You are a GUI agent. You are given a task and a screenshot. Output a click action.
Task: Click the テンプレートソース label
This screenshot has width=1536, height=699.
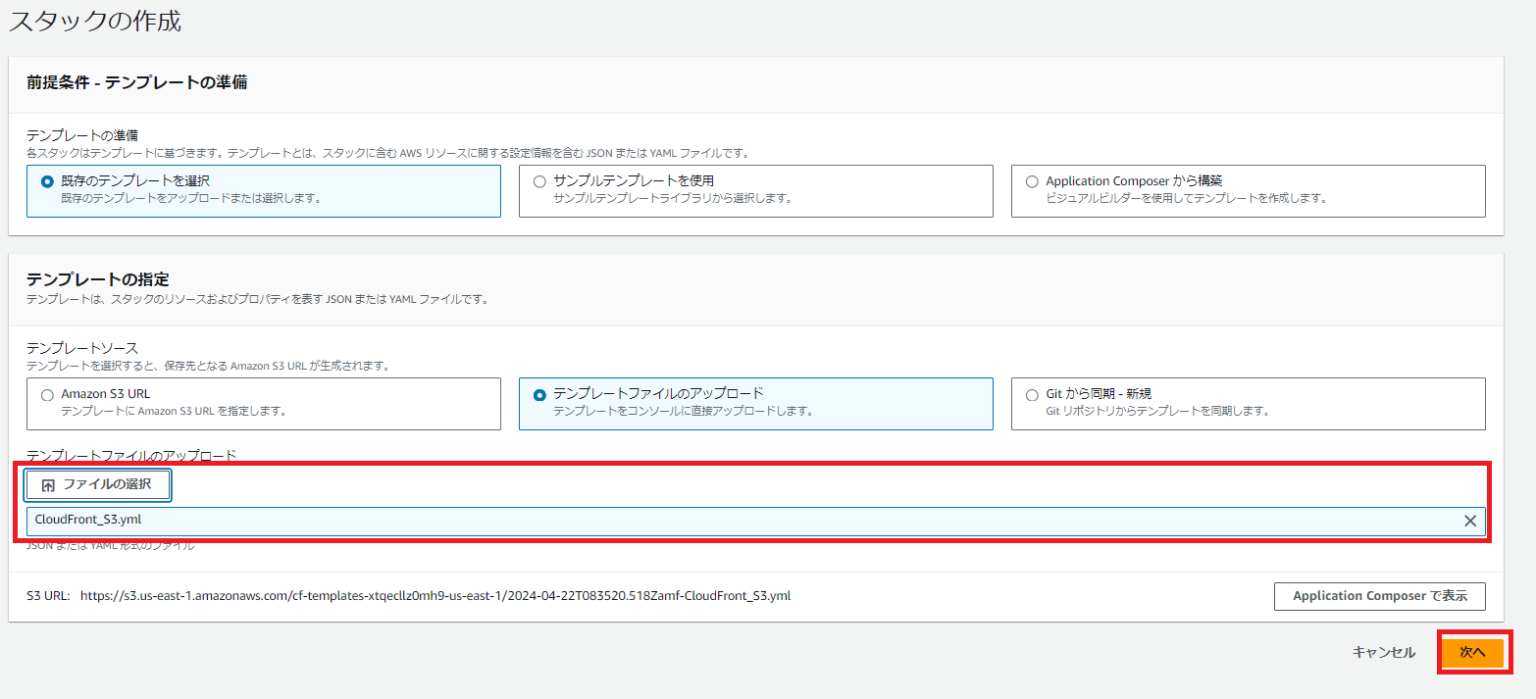tap(83, 348)
